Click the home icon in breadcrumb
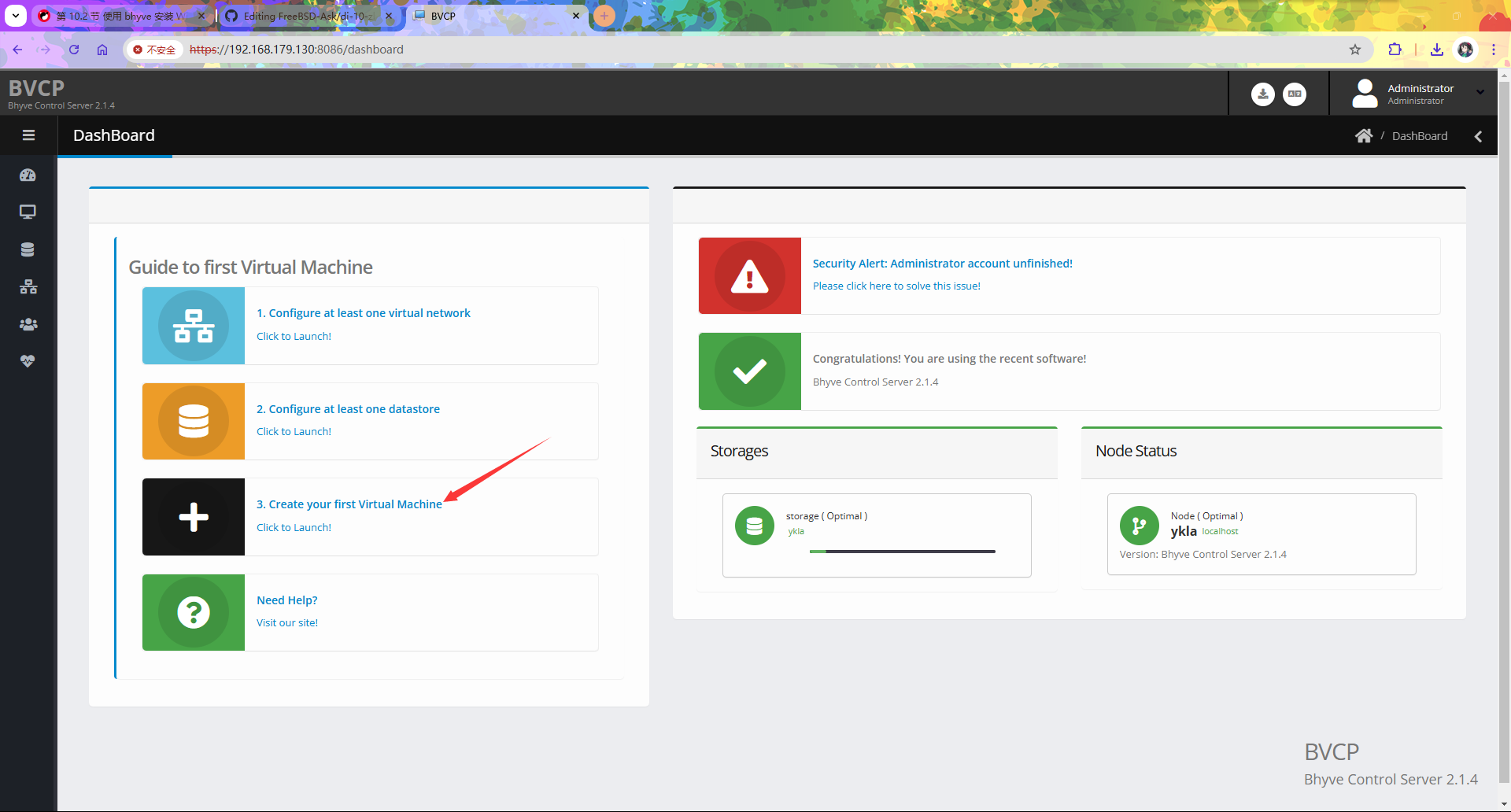The height and width of the screenshot is (812, 1511). point(1364,136)
